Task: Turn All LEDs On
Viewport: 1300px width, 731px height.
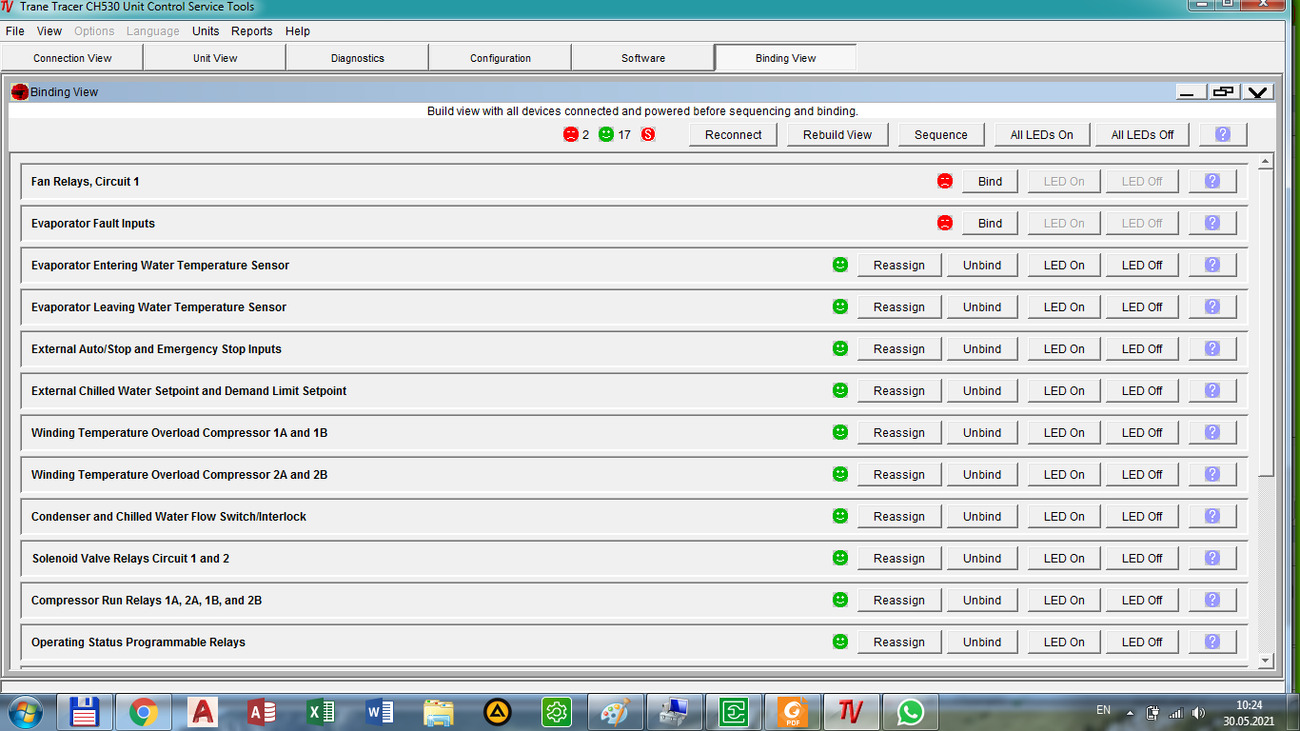Action: tap(1041, 135)
